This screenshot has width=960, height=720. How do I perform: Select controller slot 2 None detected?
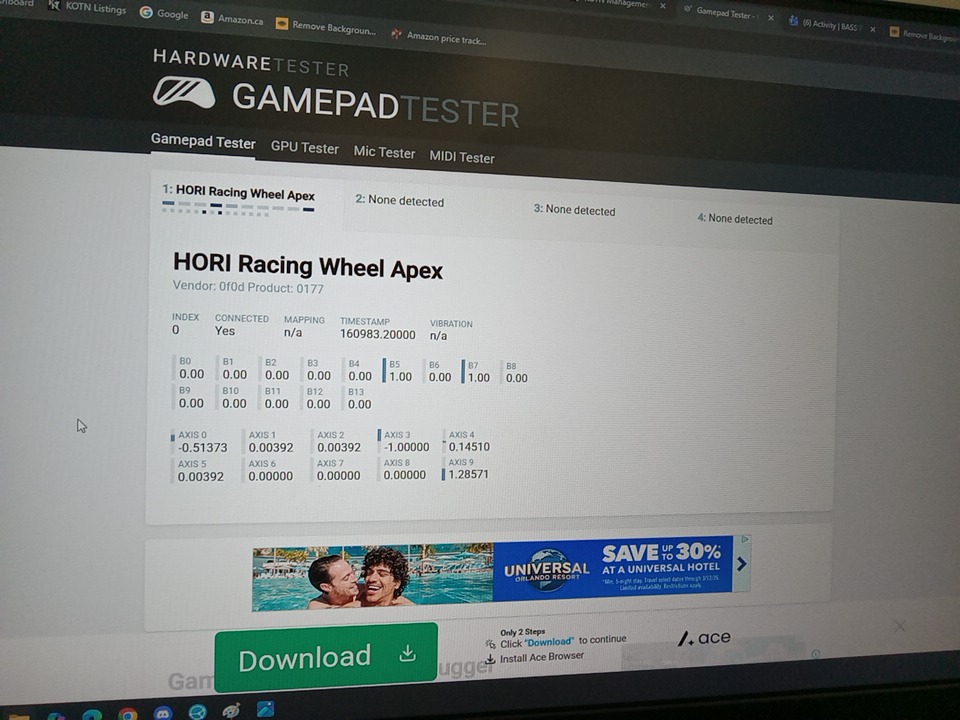tap(399, 200)
